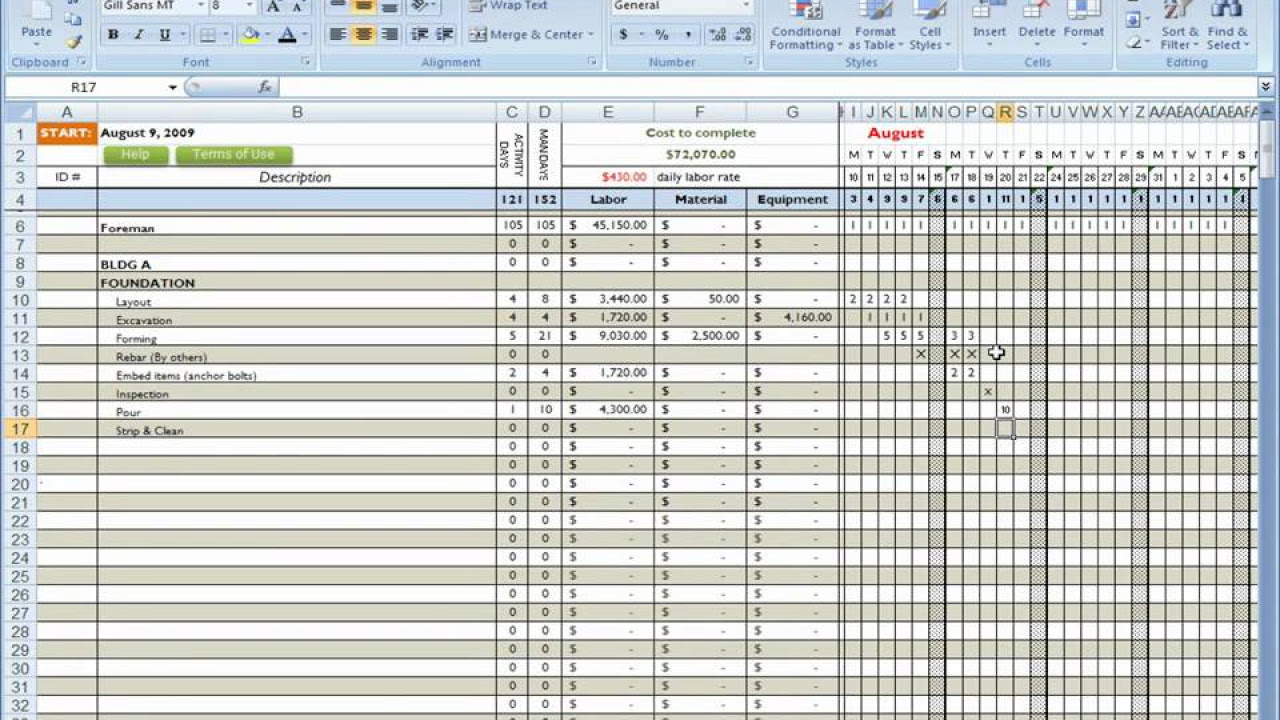Click inside the Name Box showing R17
Screen dimensions: 1280x720
point(84,87)
